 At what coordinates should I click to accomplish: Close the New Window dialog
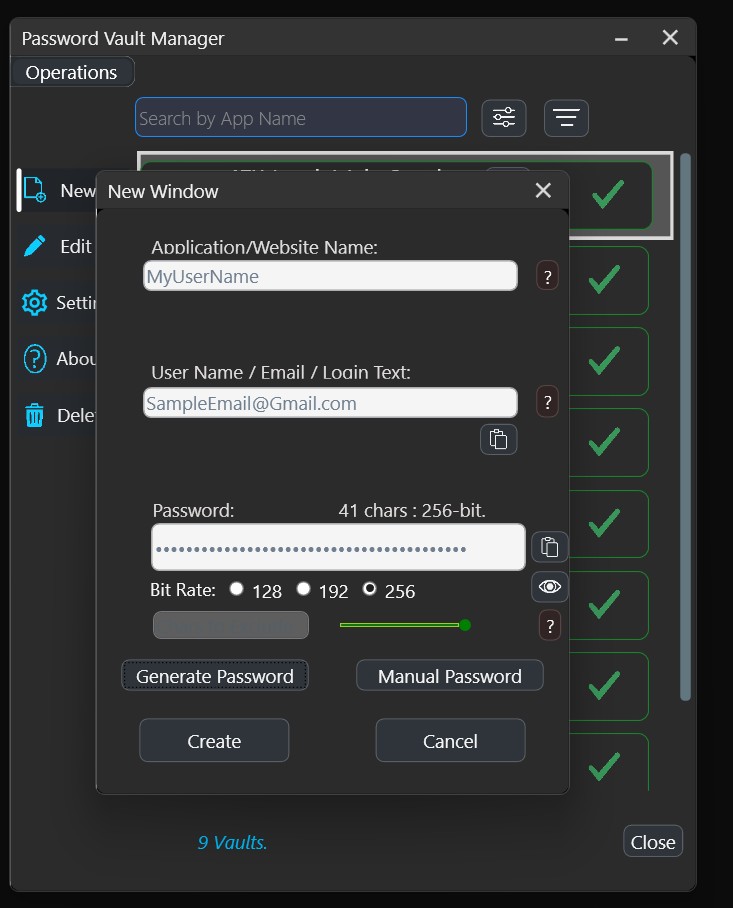tap(543, 191)
